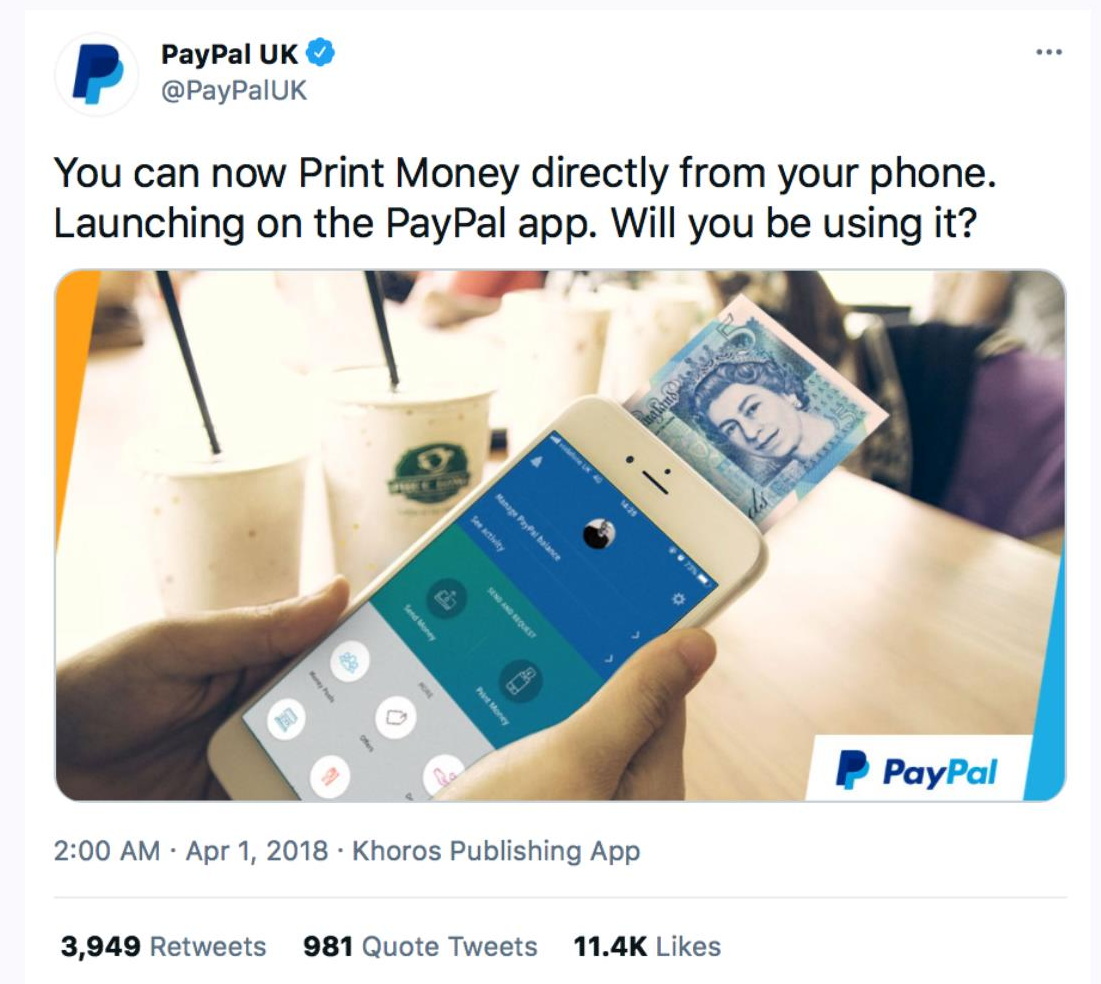View the 981 Quote Tweets
The height and width of the screenshot is (984, 1101).
click(420, 946)
